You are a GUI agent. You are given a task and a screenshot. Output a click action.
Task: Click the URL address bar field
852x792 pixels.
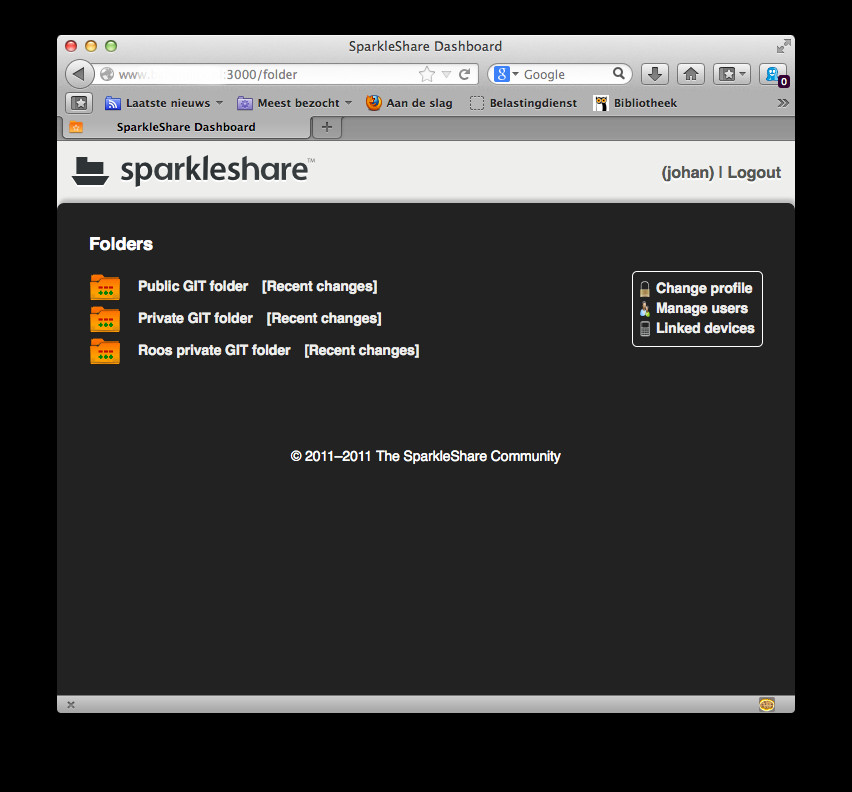coord(260,74)
